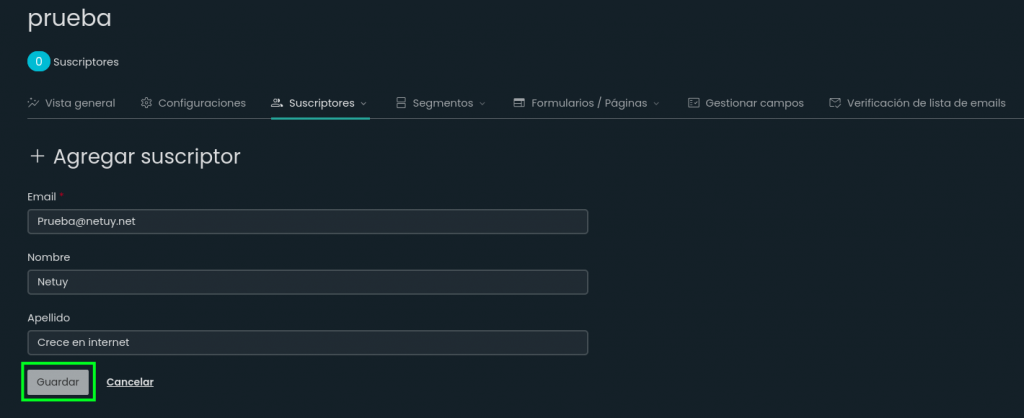Click the Apellido field with Crece en internet
This screenshot has height=418, width=1024.
pyautogui.click(x=308, y=342)
